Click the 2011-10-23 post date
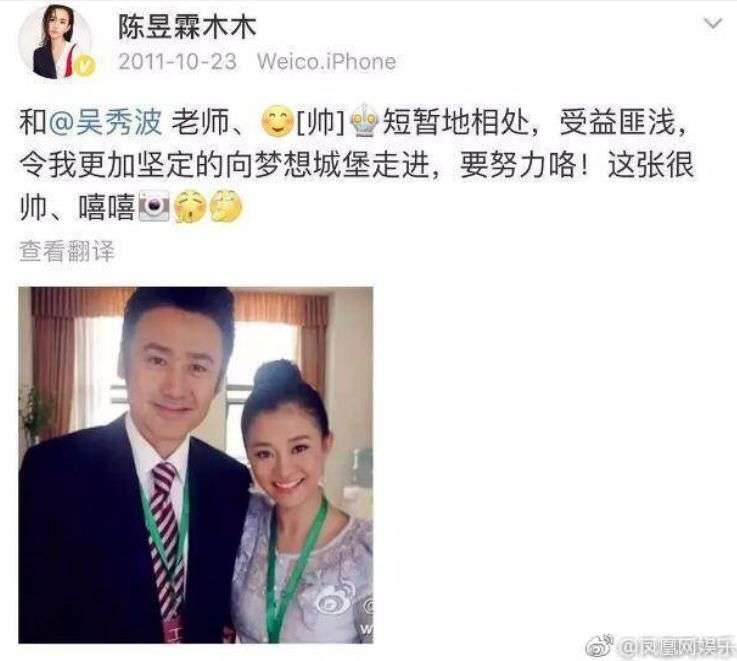737x661 pixels. [x=177, y=62]
